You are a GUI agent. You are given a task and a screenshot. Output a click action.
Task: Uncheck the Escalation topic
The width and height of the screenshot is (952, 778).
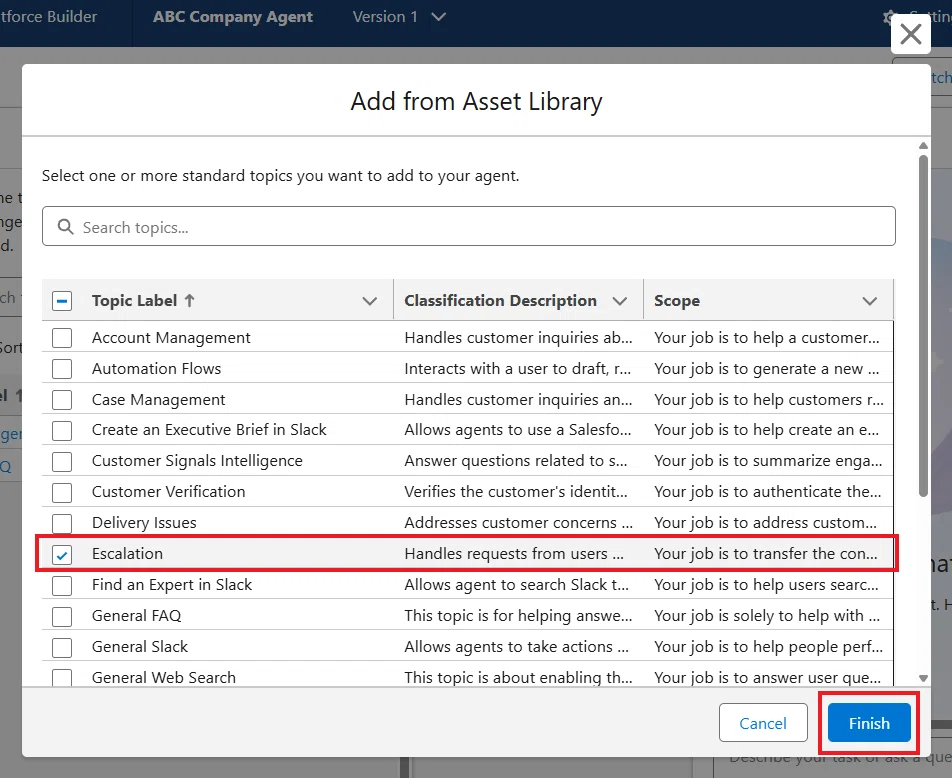click(62, 554)
